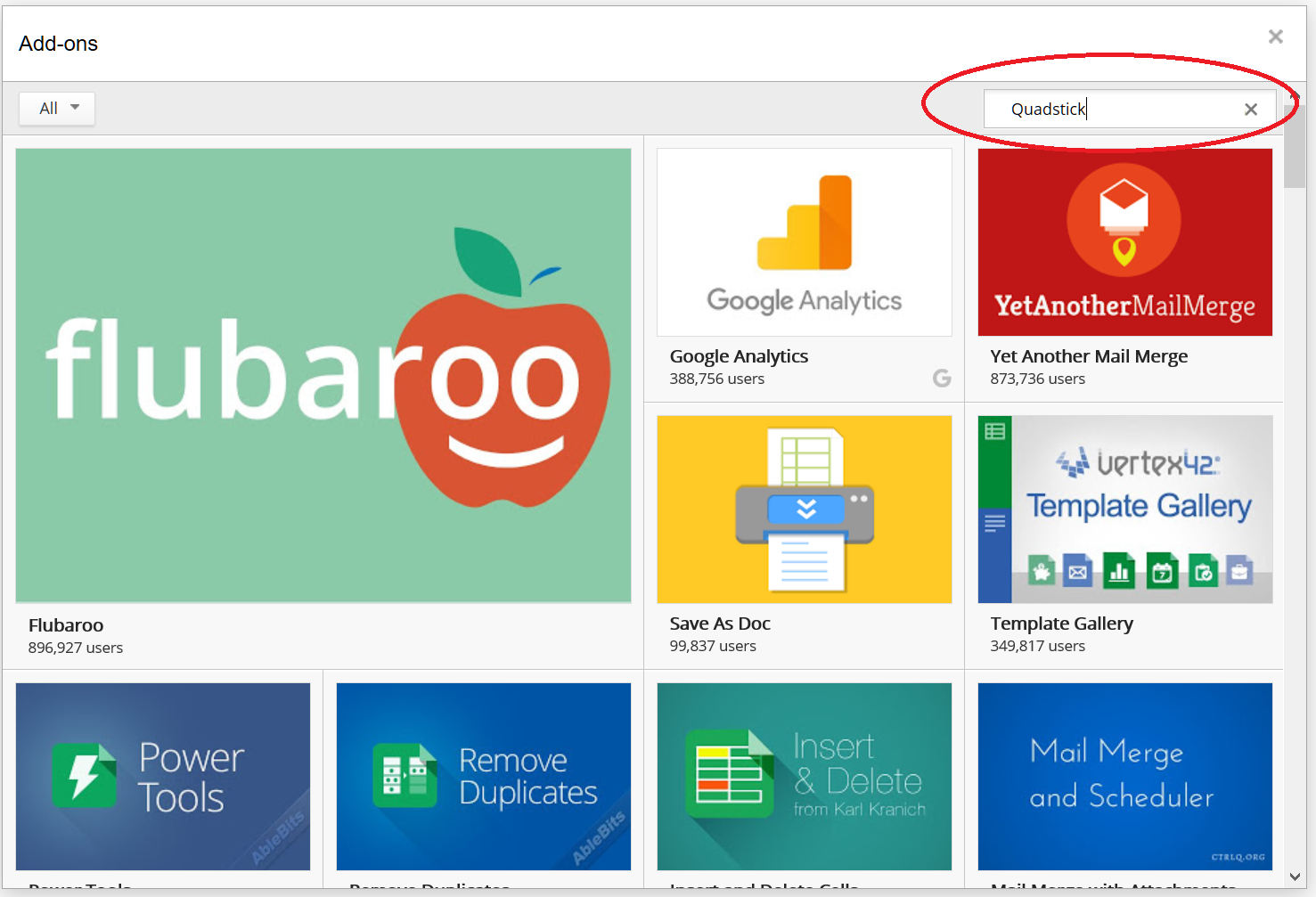
Task: Open the Google Analytics add-on thumbnail
Action: [x=805, y=242]
